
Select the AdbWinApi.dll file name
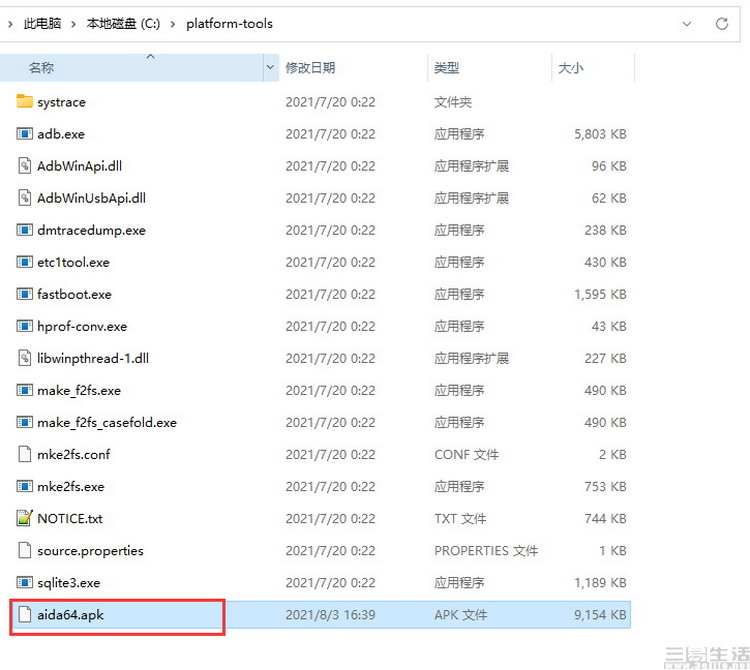(80, 166)
